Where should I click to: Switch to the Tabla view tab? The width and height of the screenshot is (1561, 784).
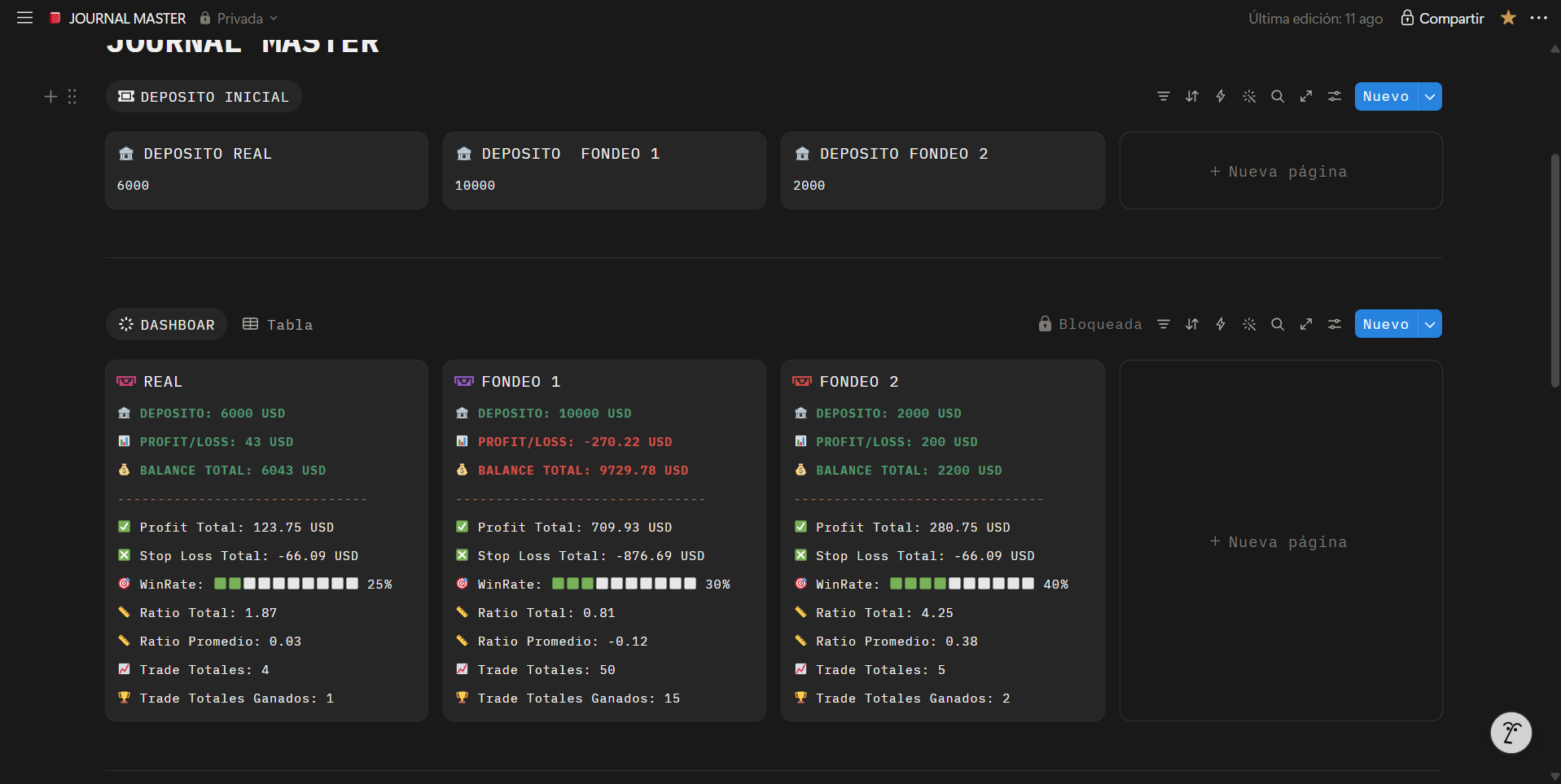(x=278, y=324)
